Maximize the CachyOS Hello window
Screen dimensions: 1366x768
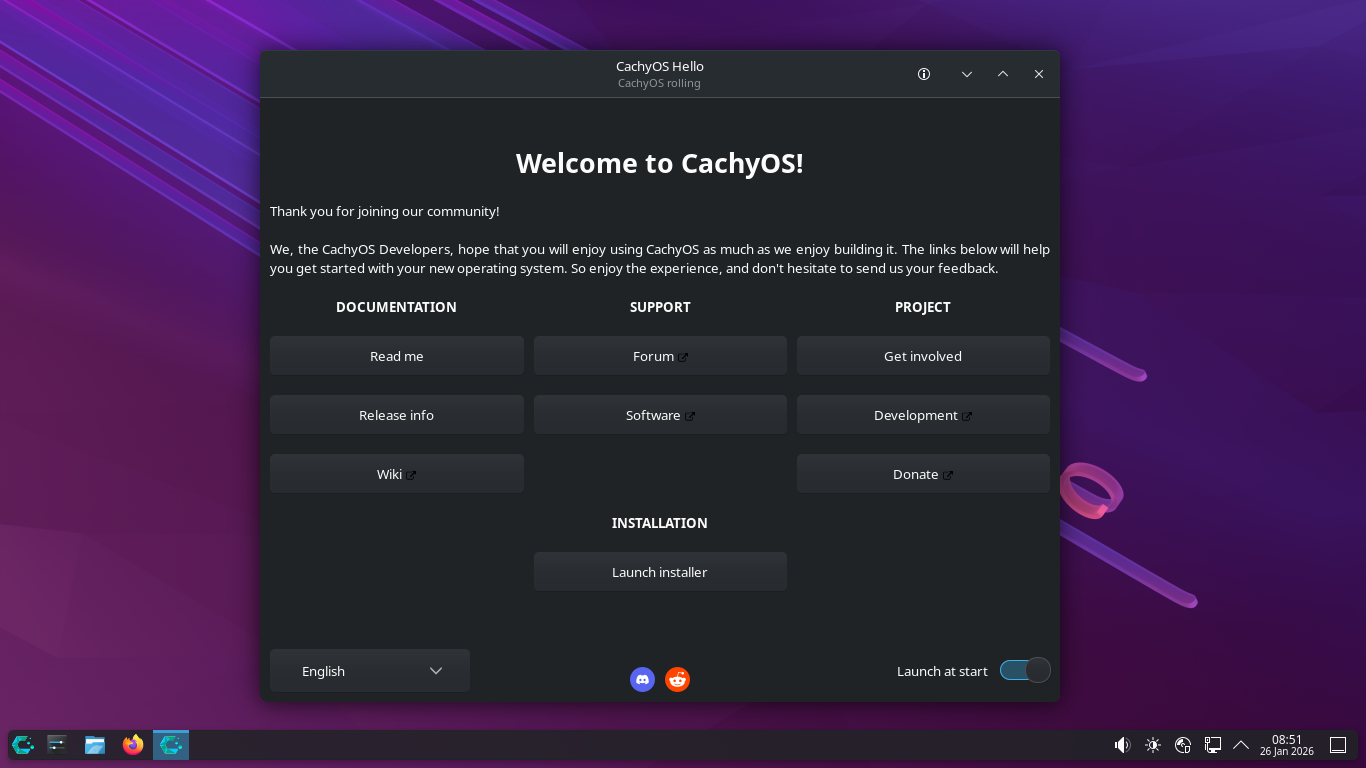pyautogui.click(x=1003, y=74)
